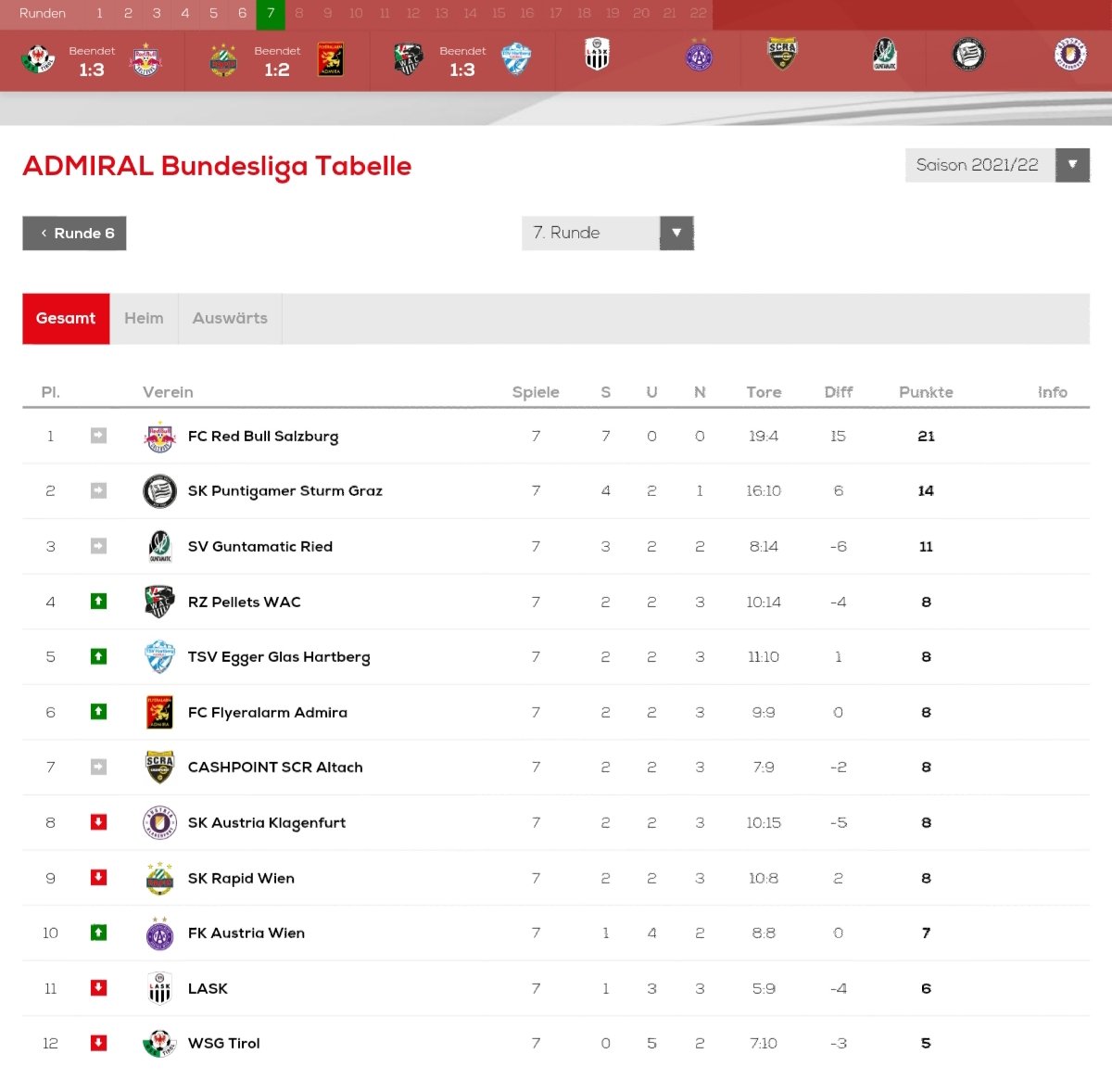Click the grey trend arrow beside CASHPOINT SCR Altach

pos(98,767)
